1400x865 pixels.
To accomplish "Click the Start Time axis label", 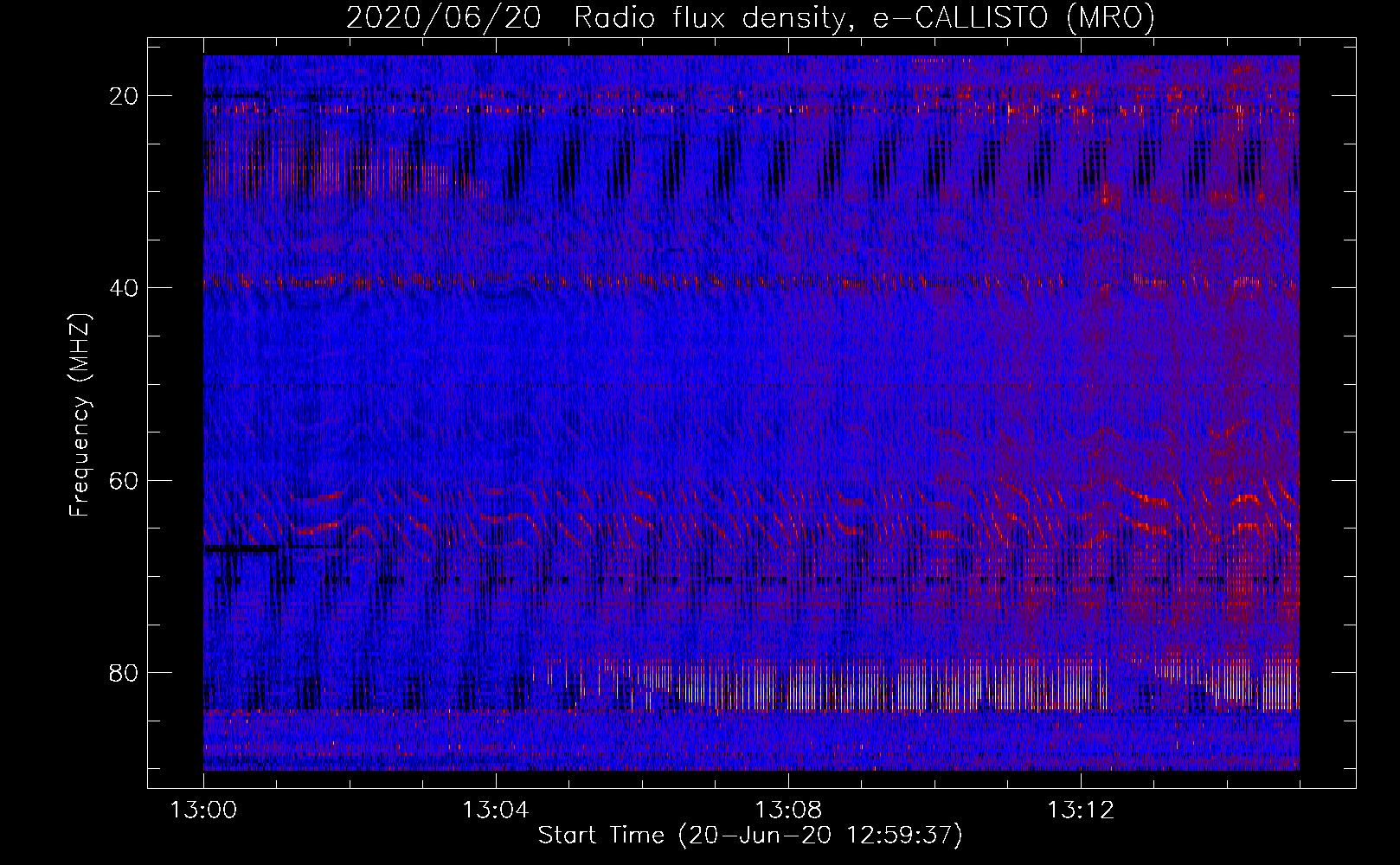I will tap(750, 836).
